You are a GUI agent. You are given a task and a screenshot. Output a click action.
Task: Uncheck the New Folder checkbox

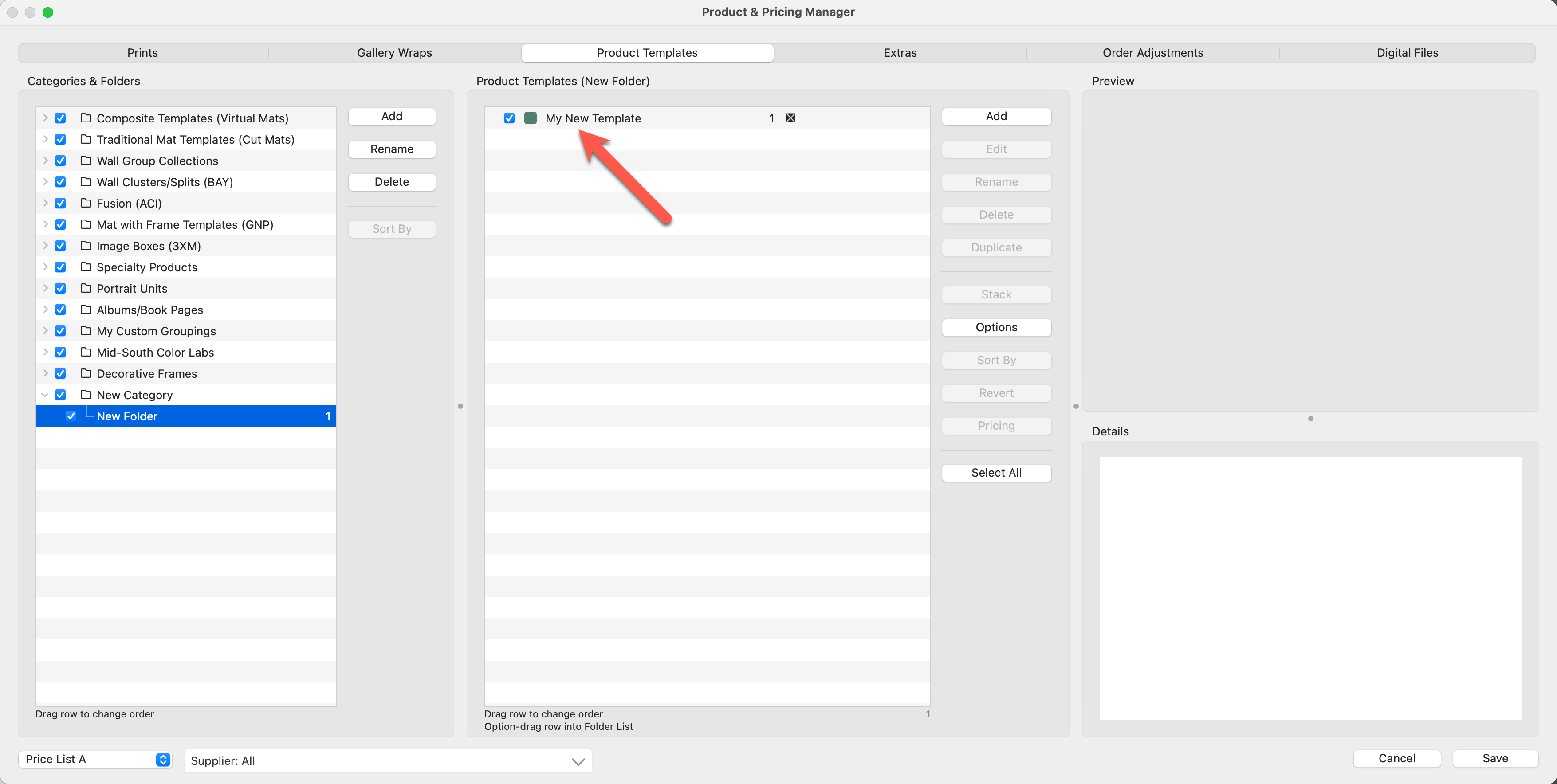coord(71,416)
